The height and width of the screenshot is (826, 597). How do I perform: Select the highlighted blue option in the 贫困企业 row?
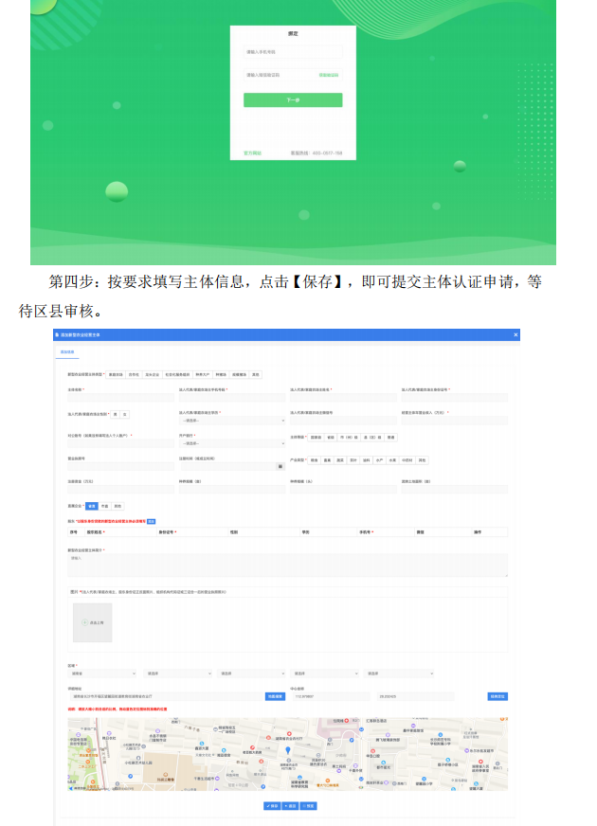coord(92,506)
